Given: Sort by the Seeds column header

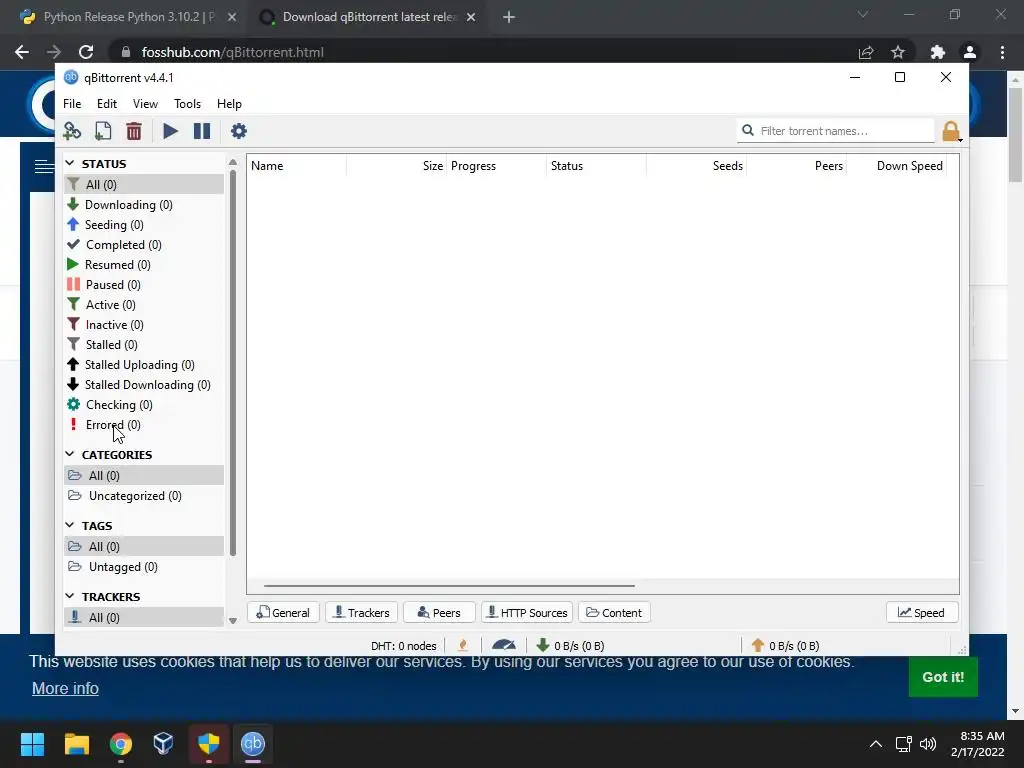Looking at the screenshot, I should [696, 166].
